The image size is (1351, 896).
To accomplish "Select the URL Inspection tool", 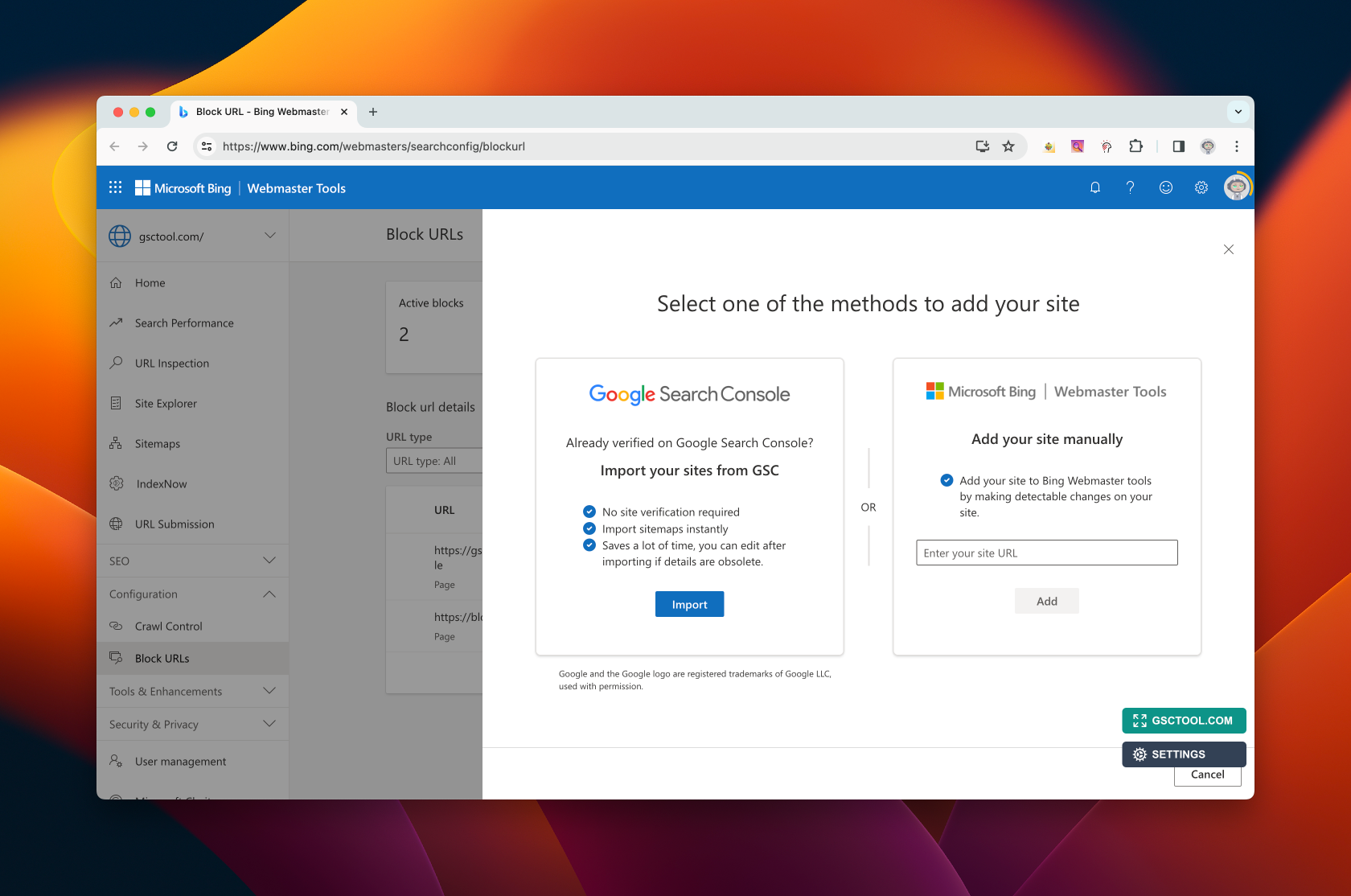I will click(171, 363).
